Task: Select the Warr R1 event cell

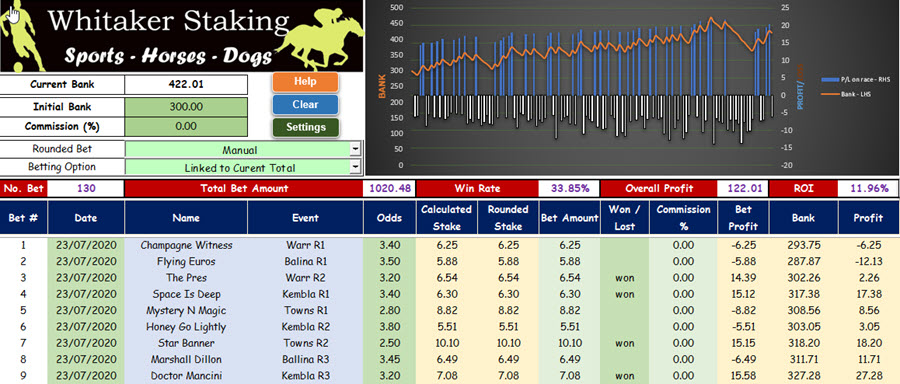Action: click(305, 245)
